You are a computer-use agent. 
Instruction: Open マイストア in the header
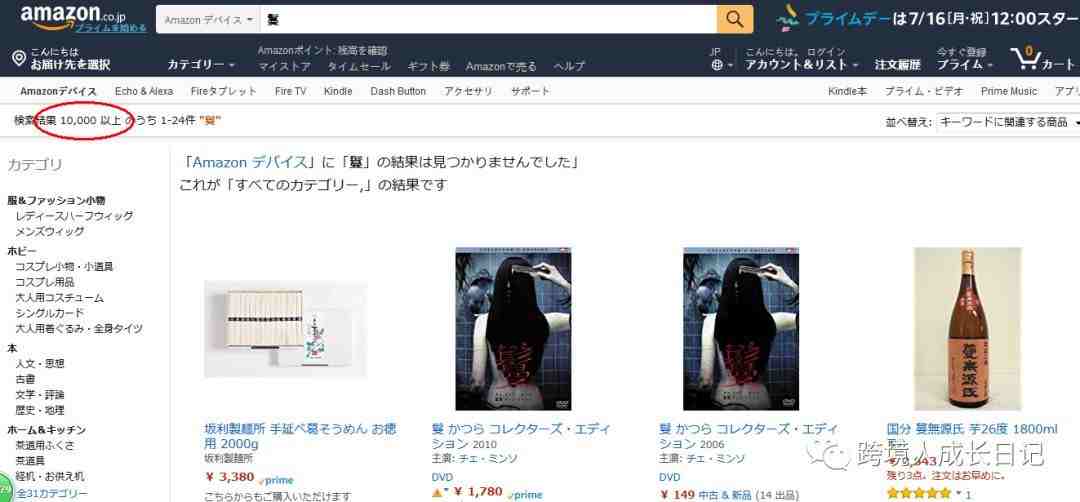[284, 67]
